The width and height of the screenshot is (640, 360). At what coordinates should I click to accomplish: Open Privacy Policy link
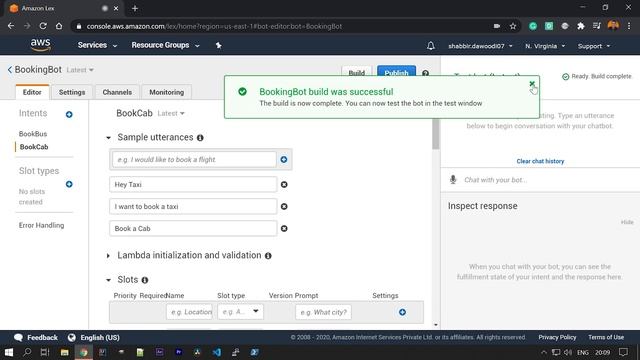pos(557,337)
